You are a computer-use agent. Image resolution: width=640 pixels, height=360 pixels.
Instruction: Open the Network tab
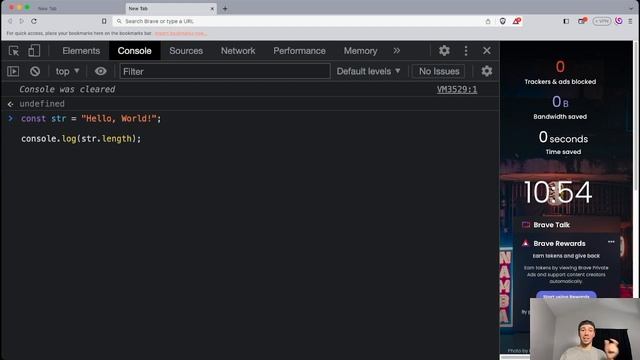(x=238, y=51)
